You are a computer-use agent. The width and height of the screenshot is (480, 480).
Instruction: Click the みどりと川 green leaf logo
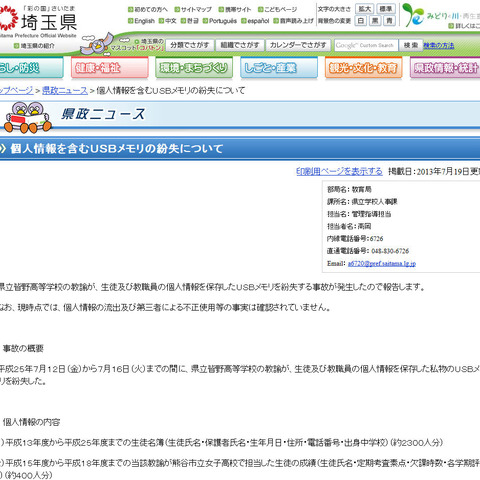[412, 15]
